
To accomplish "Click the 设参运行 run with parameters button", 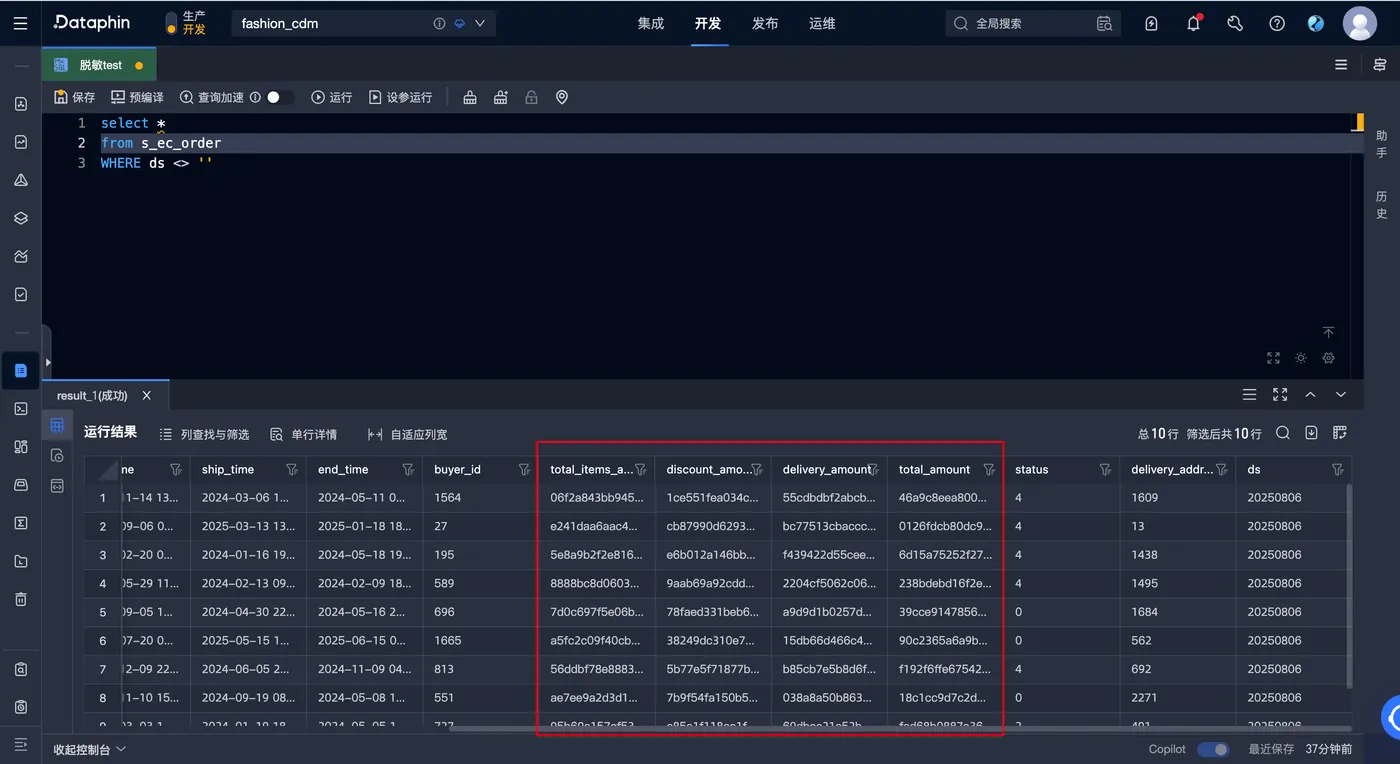I will click(401, 97).
